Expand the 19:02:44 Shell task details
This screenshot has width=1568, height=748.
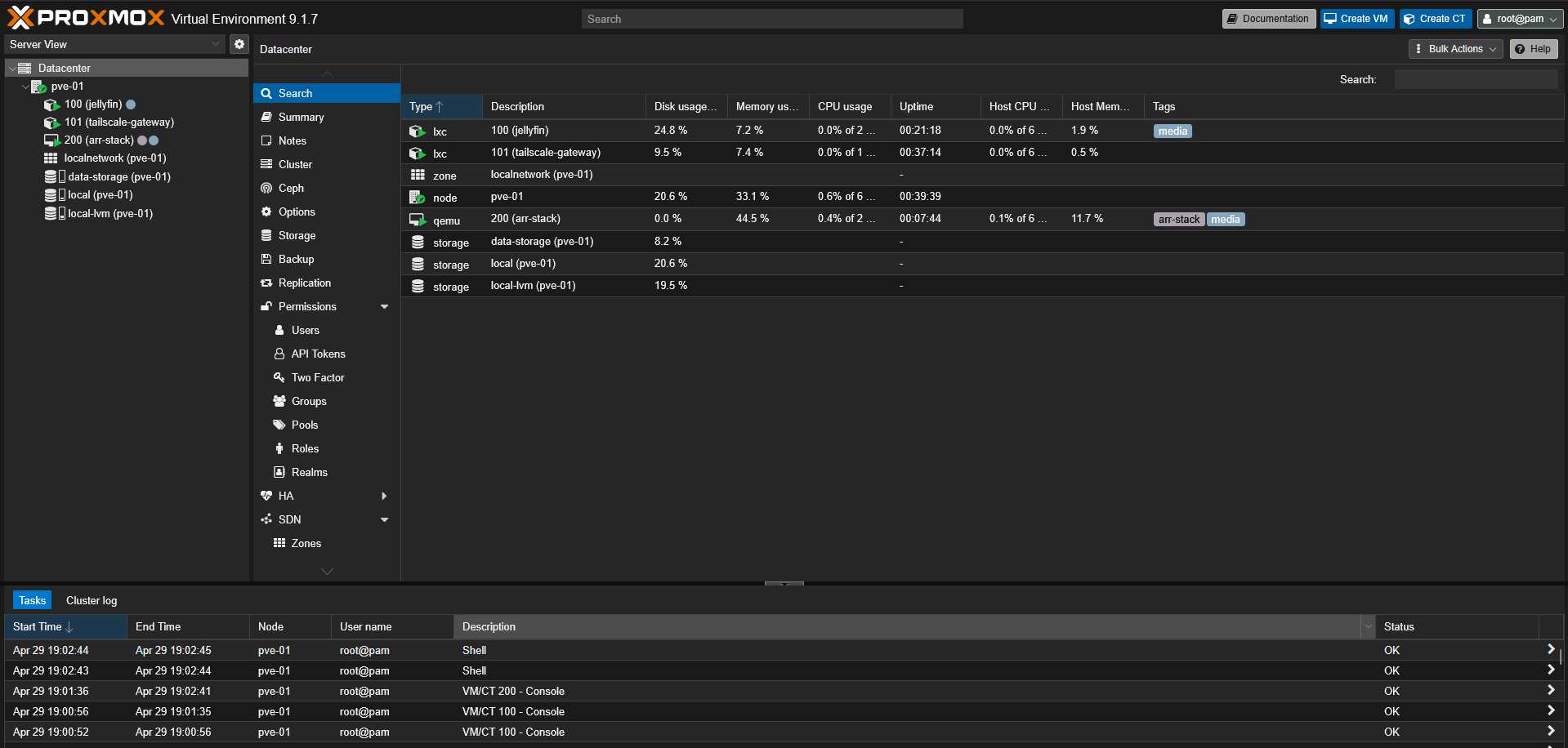click(x=1550, y=649)
